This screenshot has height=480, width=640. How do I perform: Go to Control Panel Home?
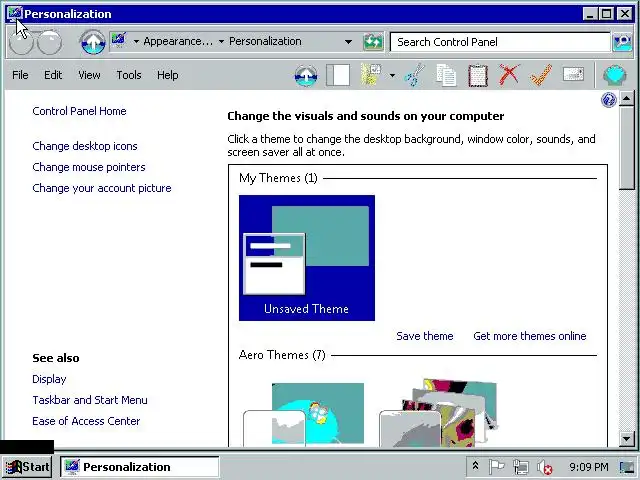coord(79,111)
